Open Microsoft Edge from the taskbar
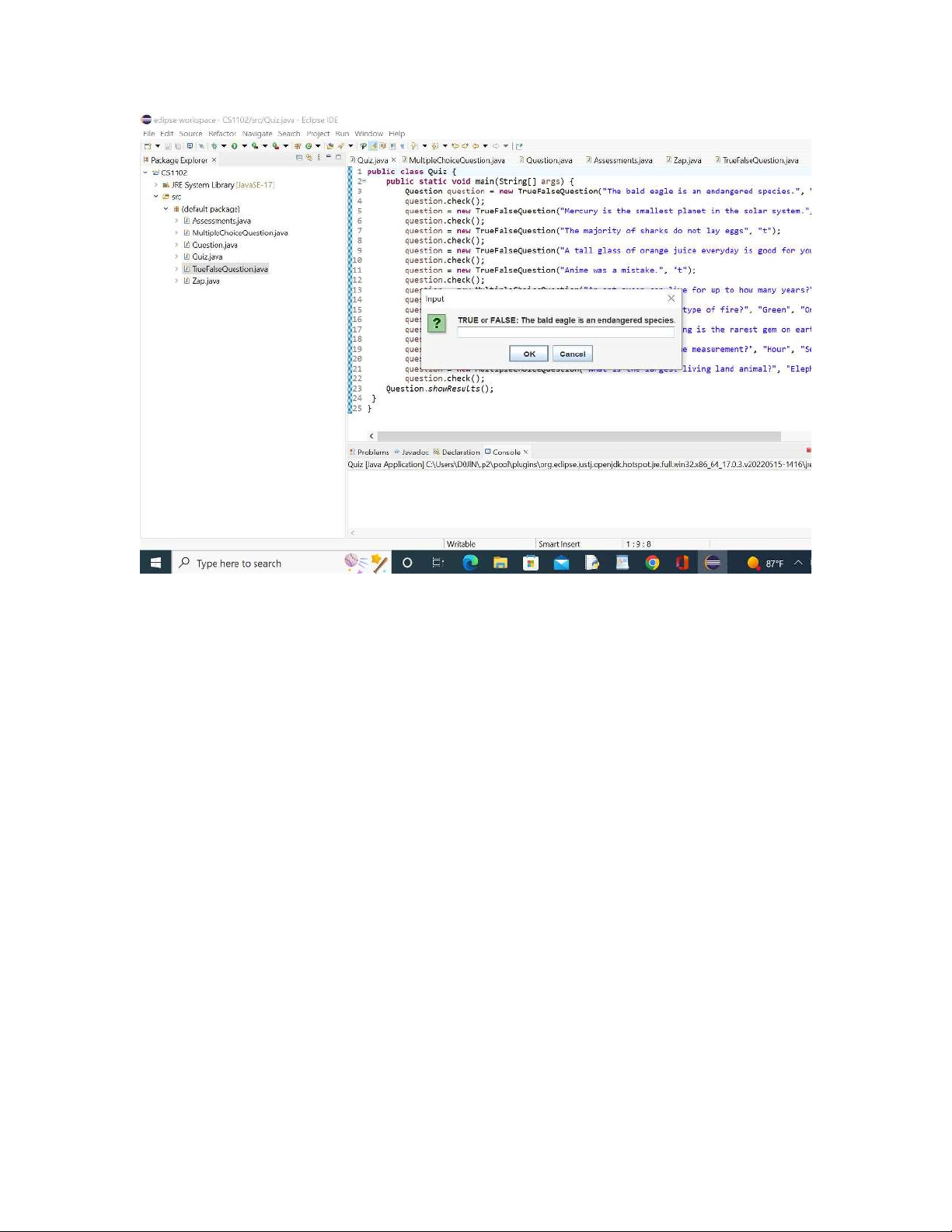Image resolution: width=952 pixels, height=1232 pixels. (470, 563)
